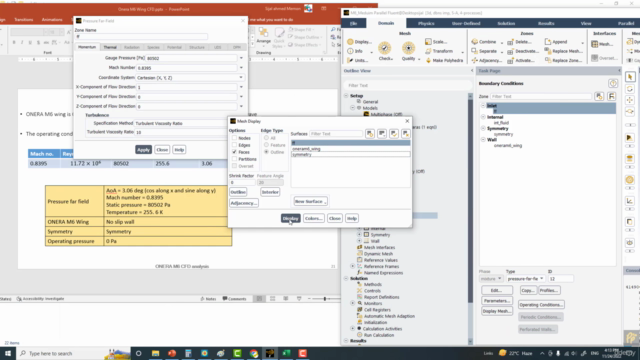Open Gauge Pressure value dropdown arrow
This screenshot has width=640, height=360.
[x=241, y=58]
